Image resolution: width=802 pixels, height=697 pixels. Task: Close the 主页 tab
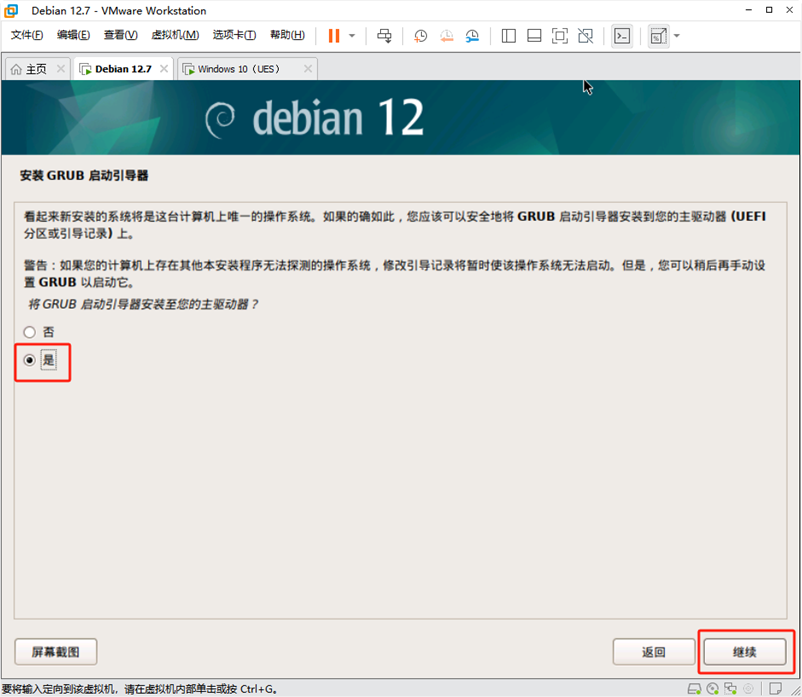(x=60, y=69)
